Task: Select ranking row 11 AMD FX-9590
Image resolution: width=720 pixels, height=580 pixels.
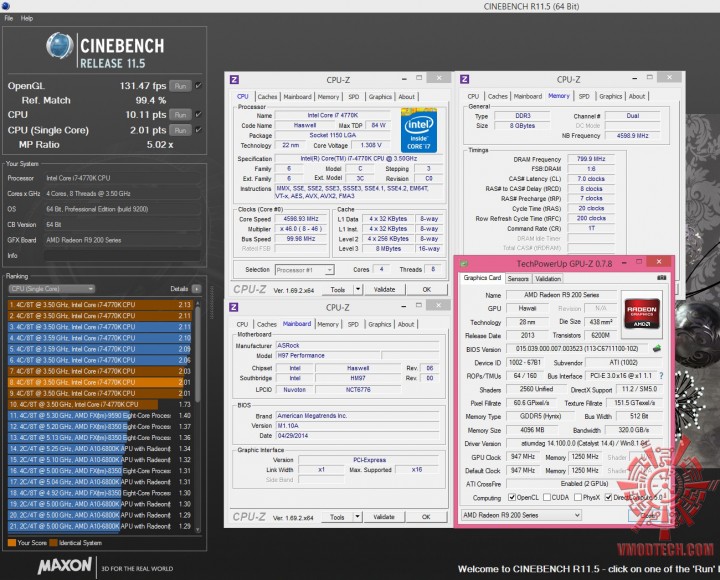Action: click(100, 416)
